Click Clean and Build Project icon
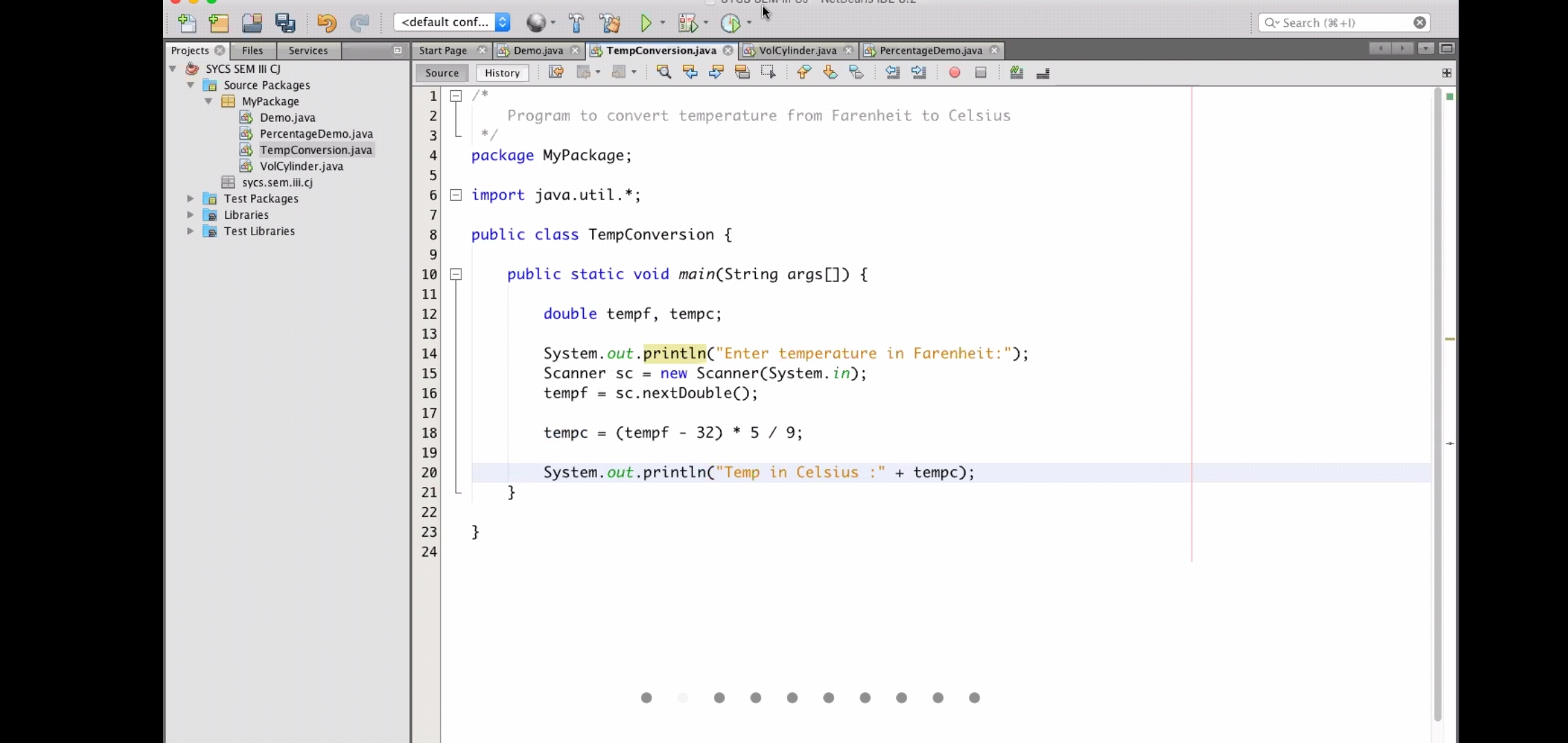The image size is (1568, 743). tap(609, 23)
